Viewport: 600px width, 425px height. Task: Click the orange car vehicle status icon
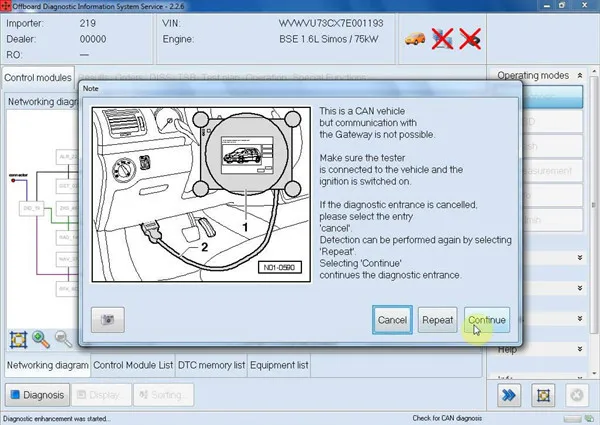coord(415,39)
